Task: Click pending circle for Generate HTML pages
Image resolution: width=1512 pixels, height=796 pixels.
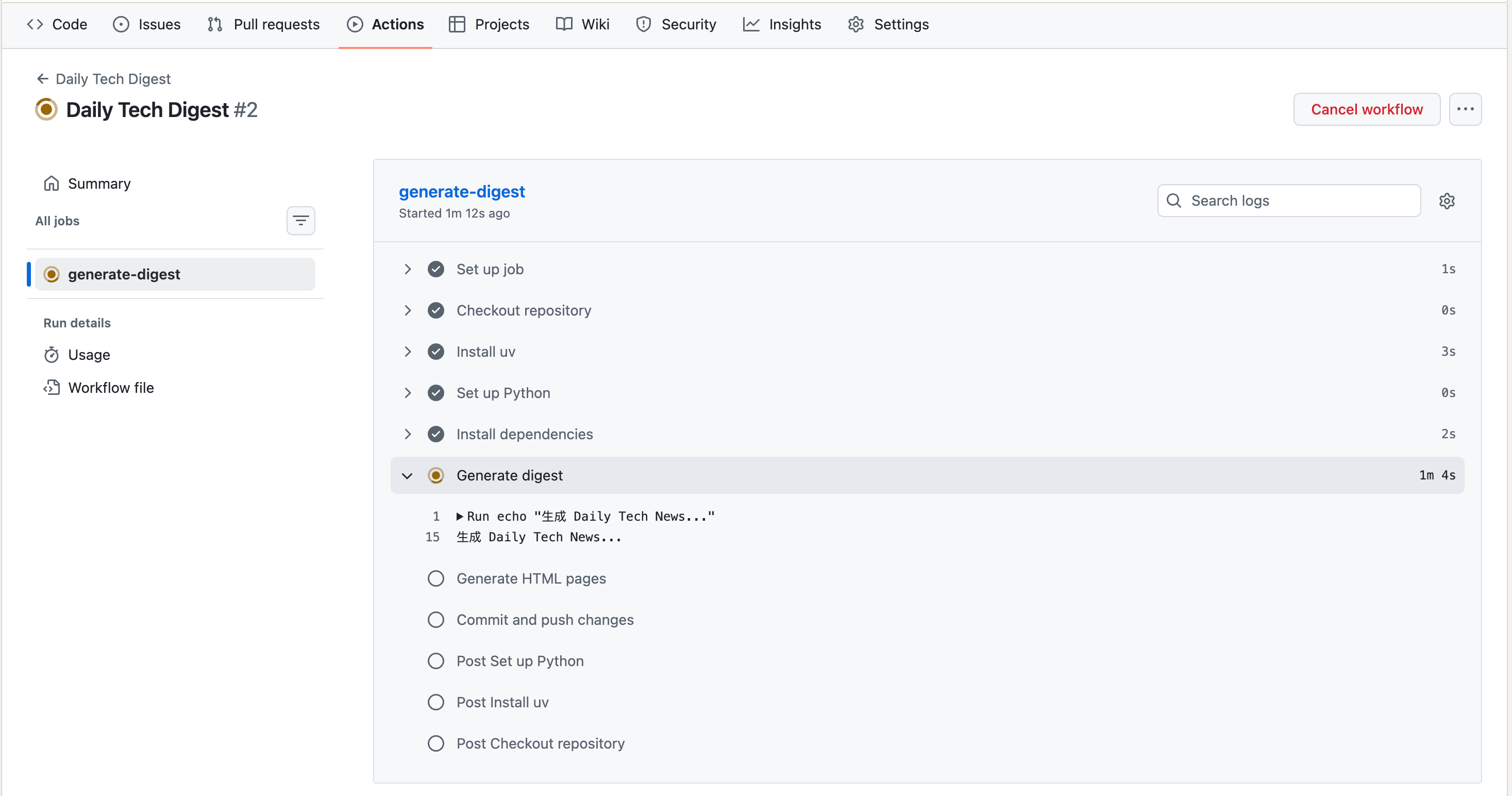Action: click(435, 578)
